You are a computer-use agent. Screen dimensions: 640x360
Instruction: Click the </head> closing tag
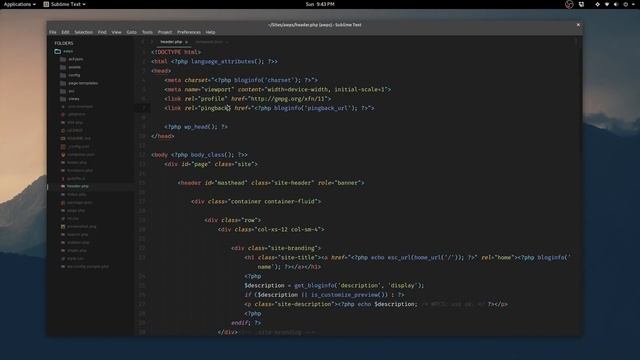coord(162,136)
